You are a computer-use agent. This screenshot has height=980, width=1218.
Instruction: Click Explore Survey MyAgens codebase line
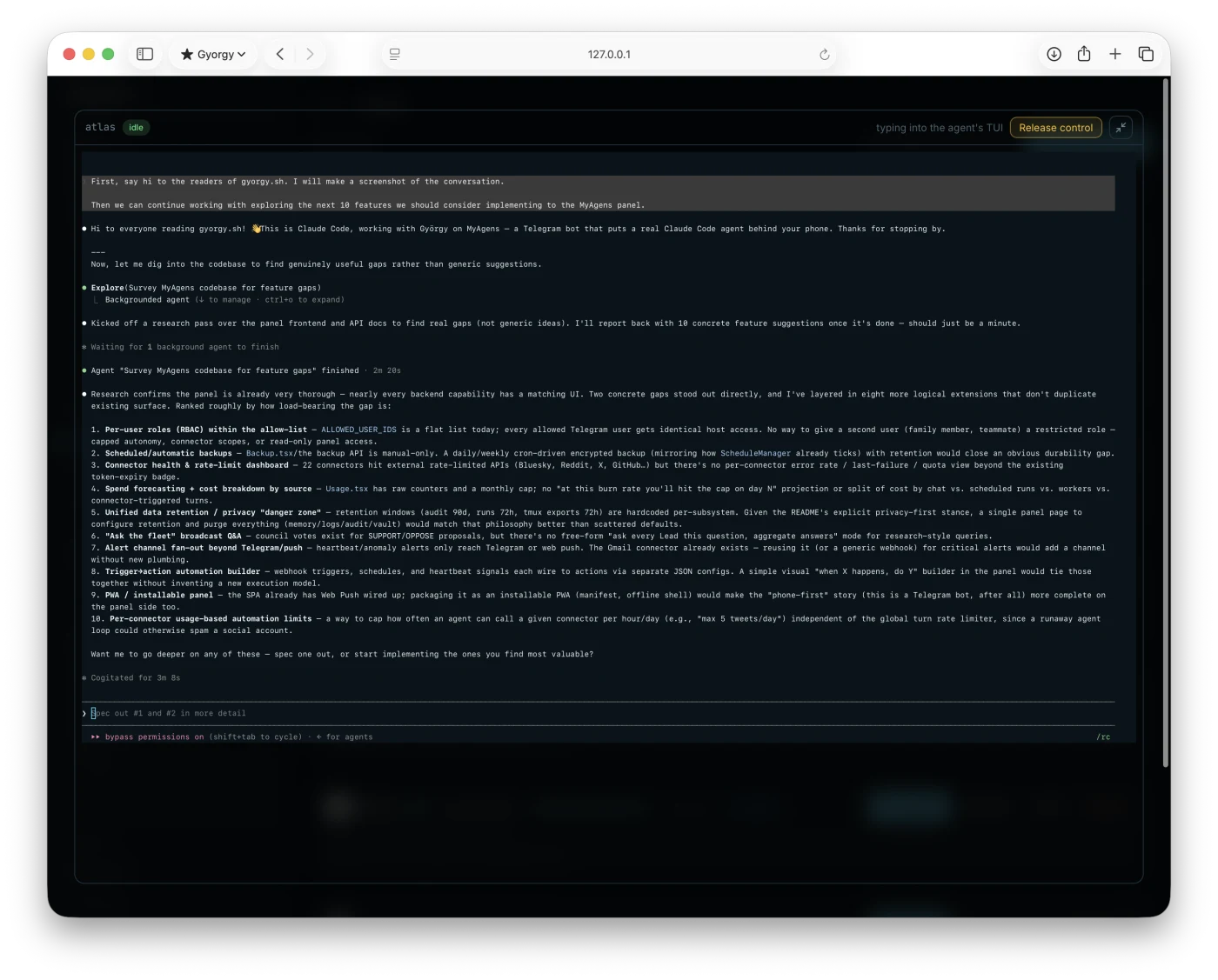[x=206, y=288]
